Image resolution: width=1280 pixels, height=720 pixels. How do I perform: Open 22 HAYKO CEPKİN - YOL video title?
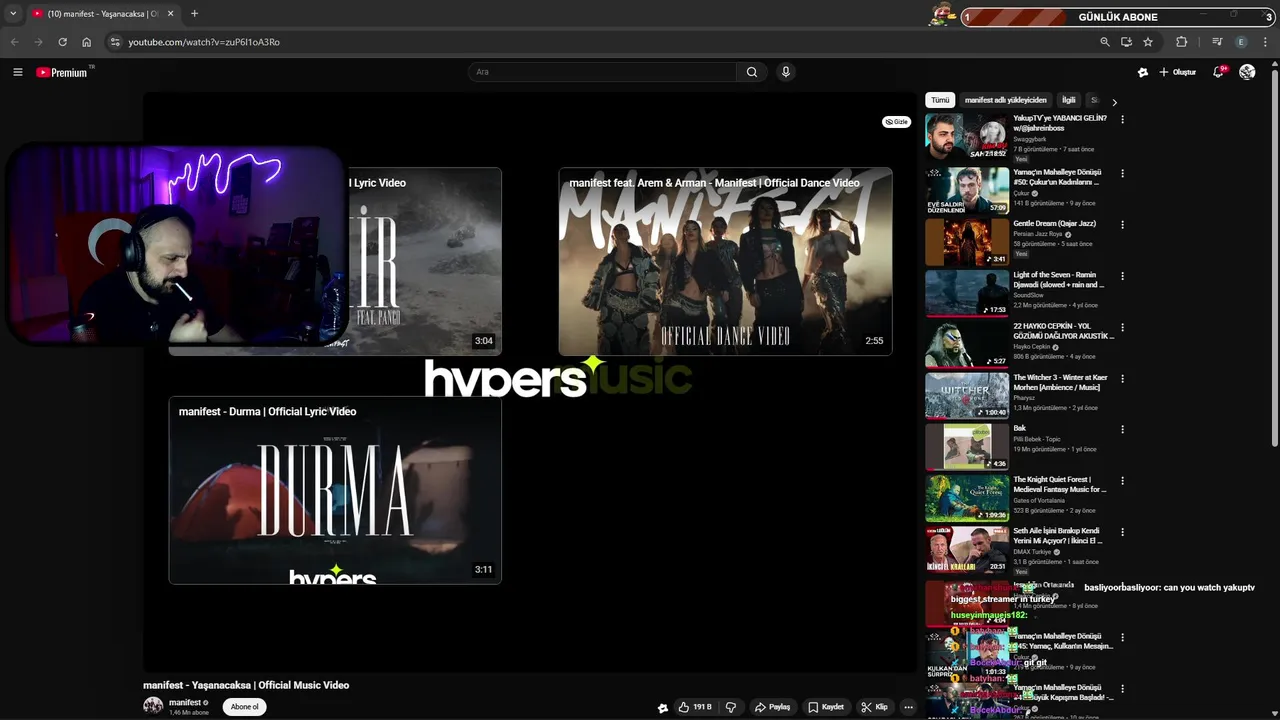click(1063, 331)
